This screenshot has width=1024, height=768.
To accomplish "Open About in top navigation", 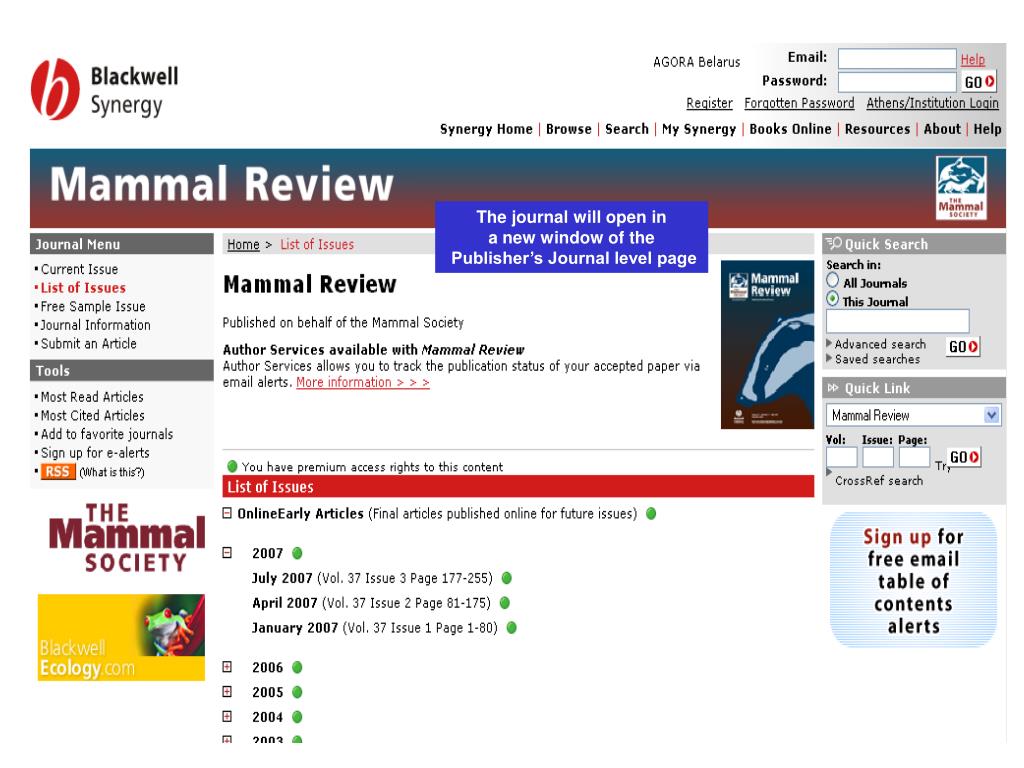I will click(x=942, y=129).
